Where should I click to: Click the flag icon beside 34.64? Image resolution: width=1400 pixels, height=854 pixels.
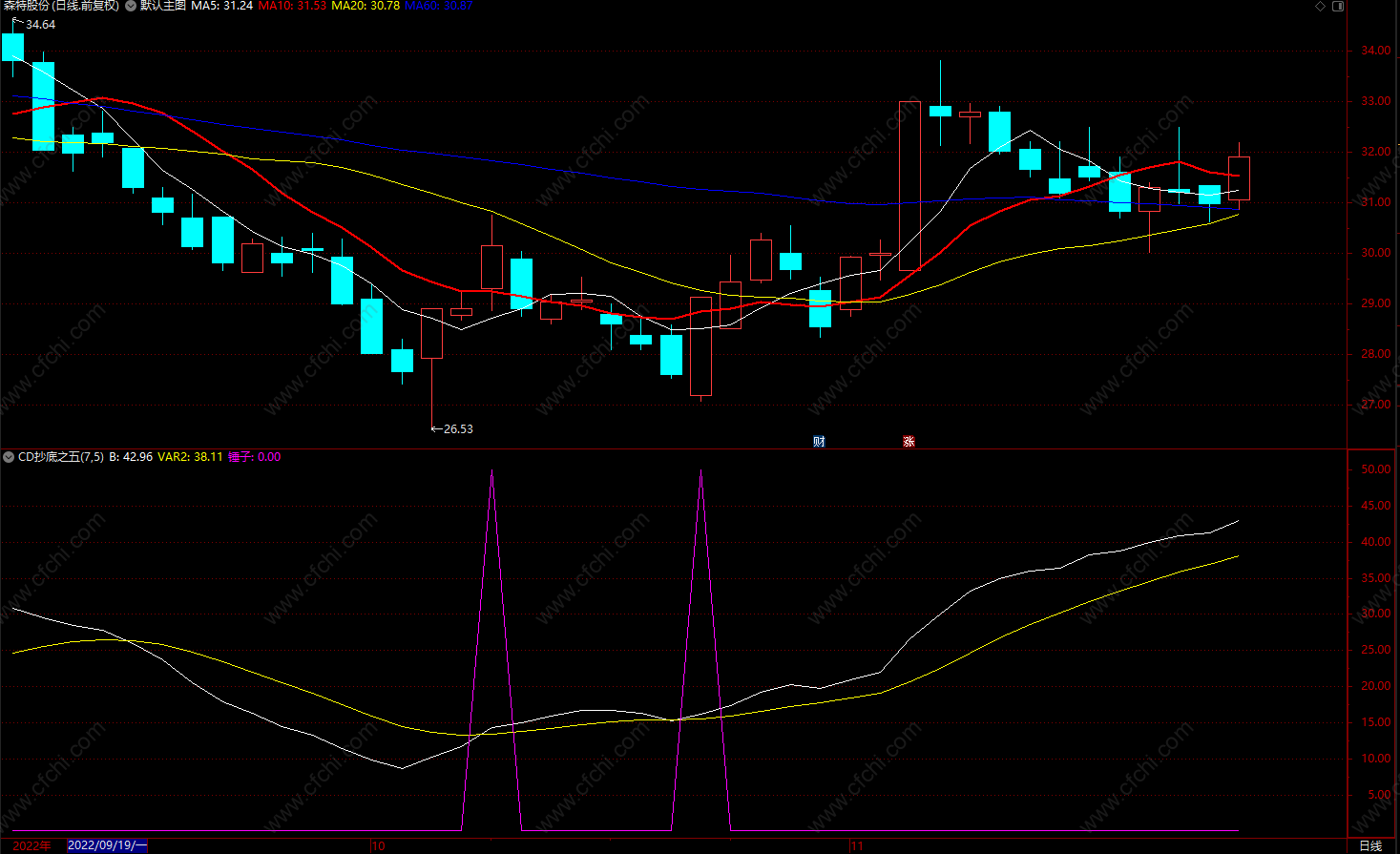coord(17,21)
